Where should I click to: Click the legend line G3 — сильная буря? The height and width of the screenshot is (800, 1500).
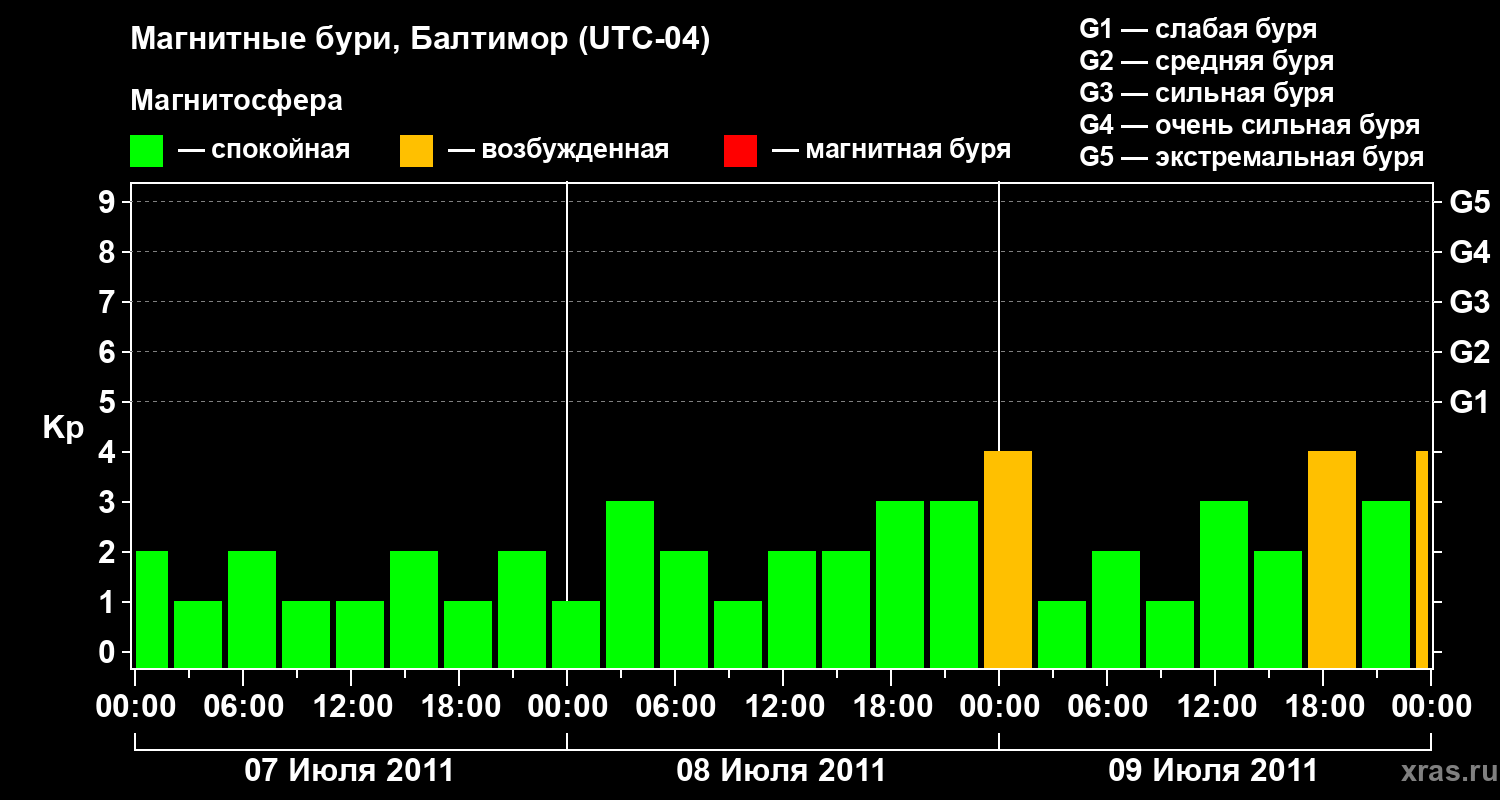[x=1206, y=93]
